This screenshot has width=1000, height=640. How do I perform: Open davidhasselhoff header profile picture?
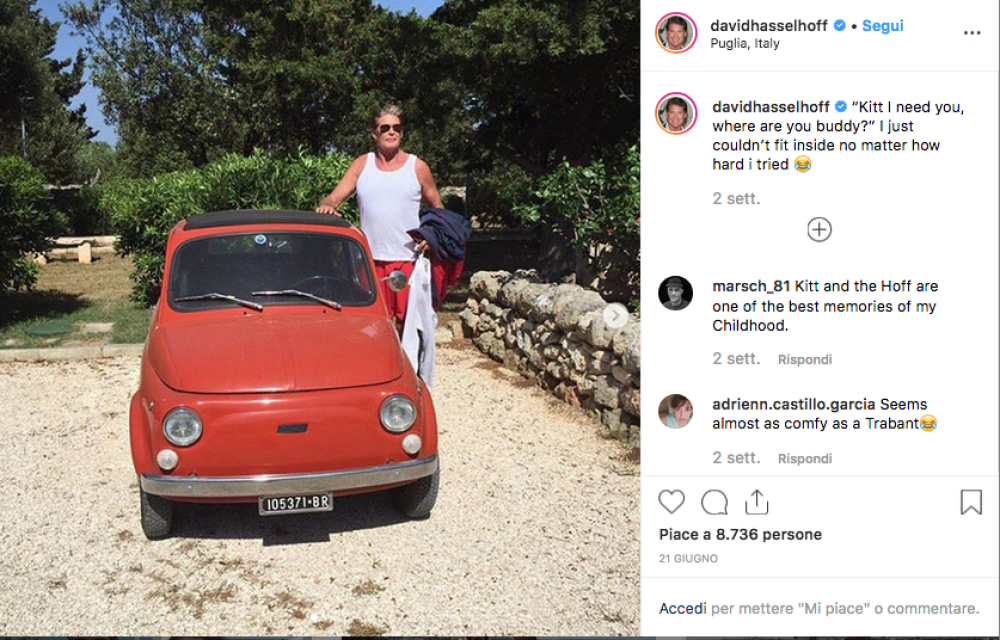[676, 33]
